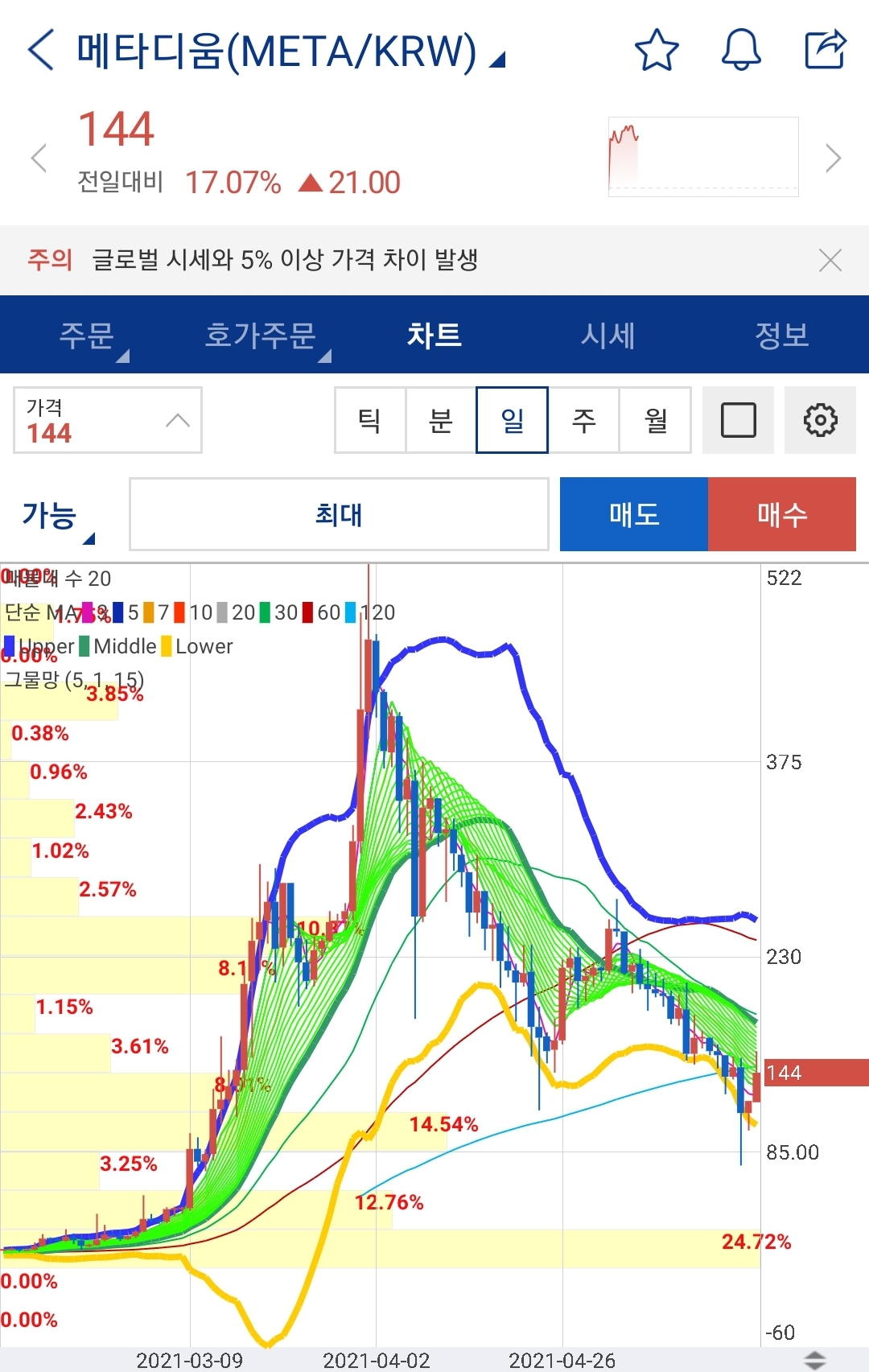Expand the 가격 144 price selector
869x1372 pixels.
tap(108, 420)
